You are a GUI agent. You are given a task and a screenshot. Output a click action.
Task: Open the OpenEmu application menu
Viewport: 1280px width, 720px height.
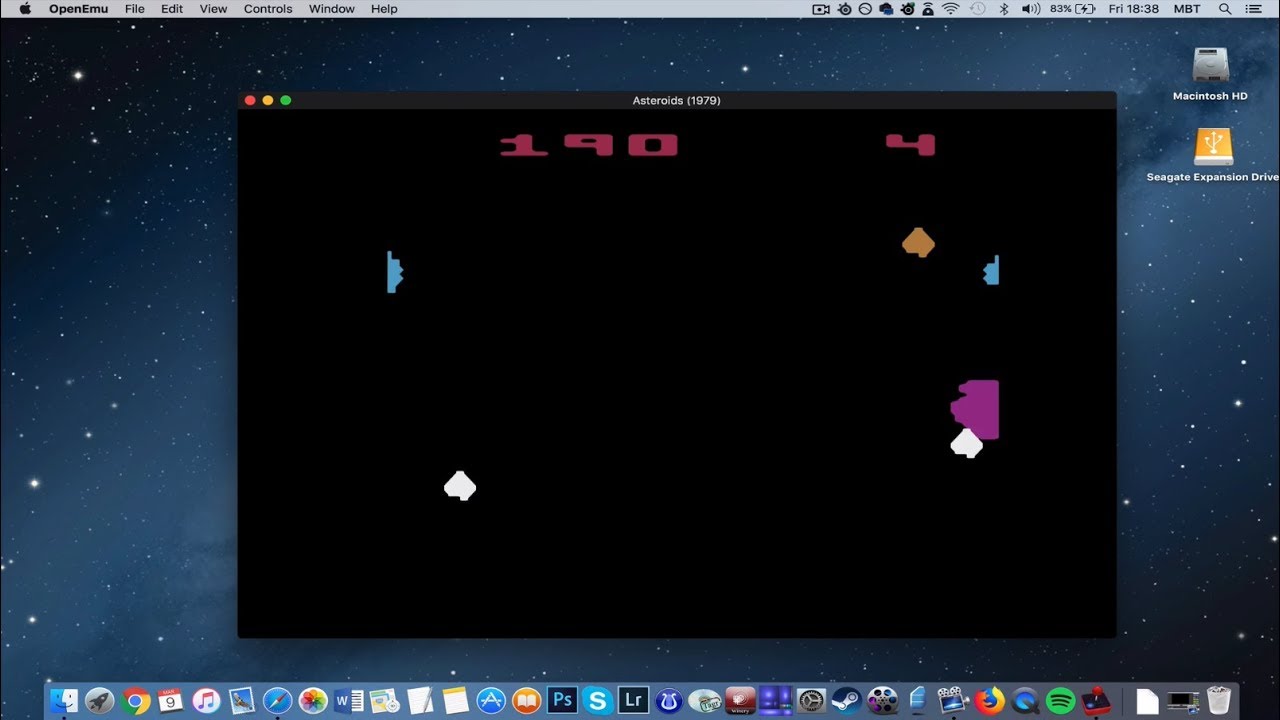pyautogui.click(x=78, y=9)
